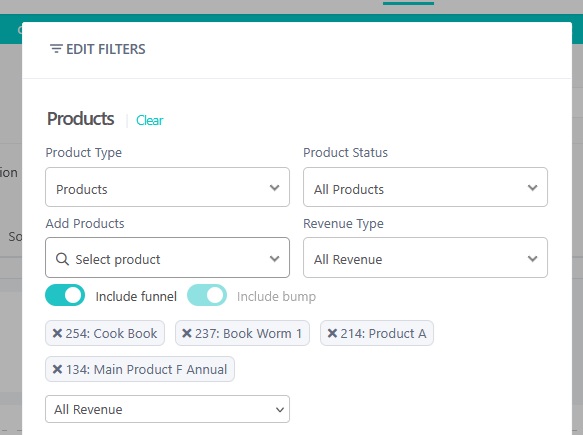Remove the 237: Book Worm 1 tag
This screenshot has height=435, width=583.
point(187,333)
